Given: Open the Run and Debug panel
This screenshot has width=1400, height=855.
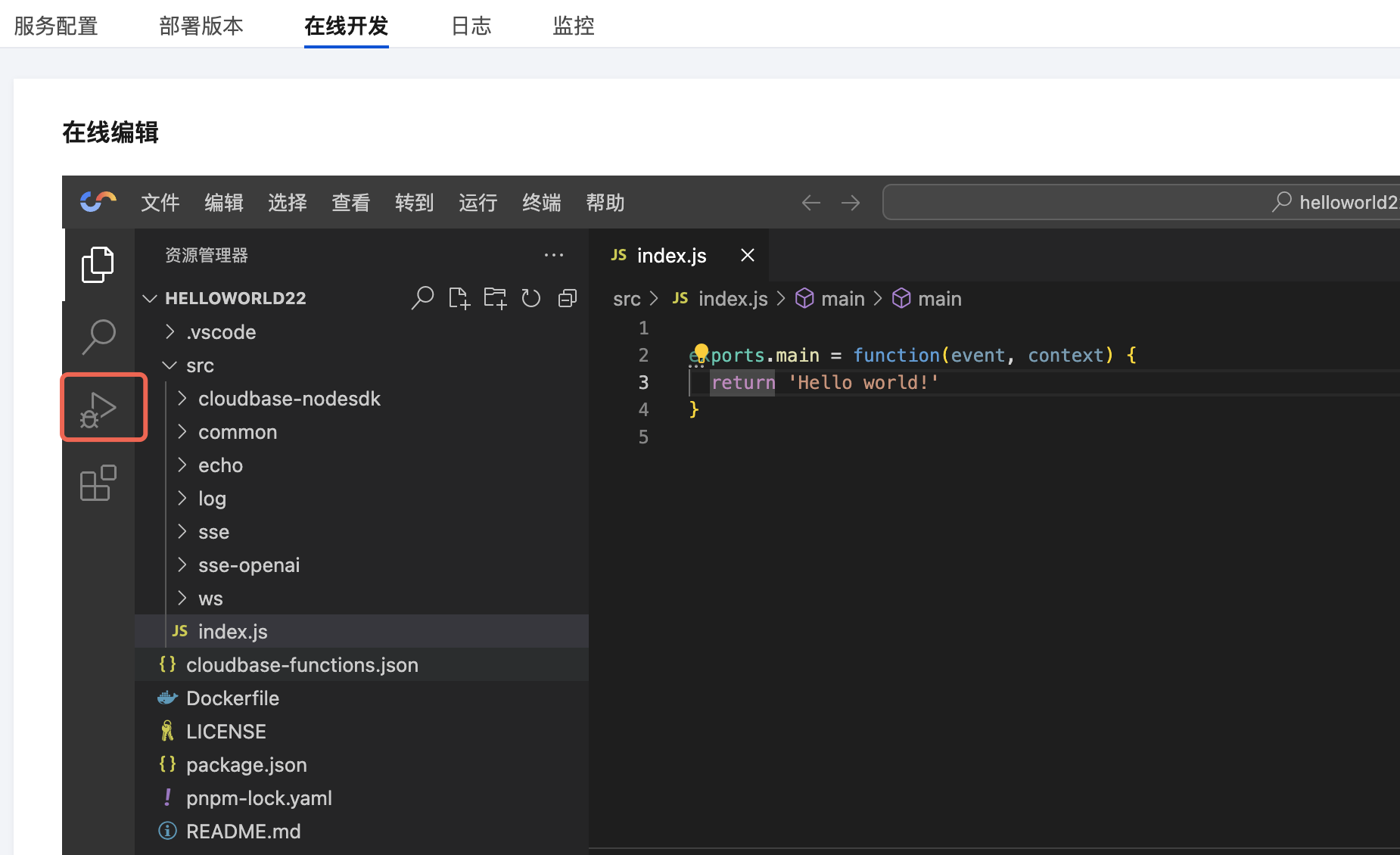Looking at the screenshot, I should point(98,409).
